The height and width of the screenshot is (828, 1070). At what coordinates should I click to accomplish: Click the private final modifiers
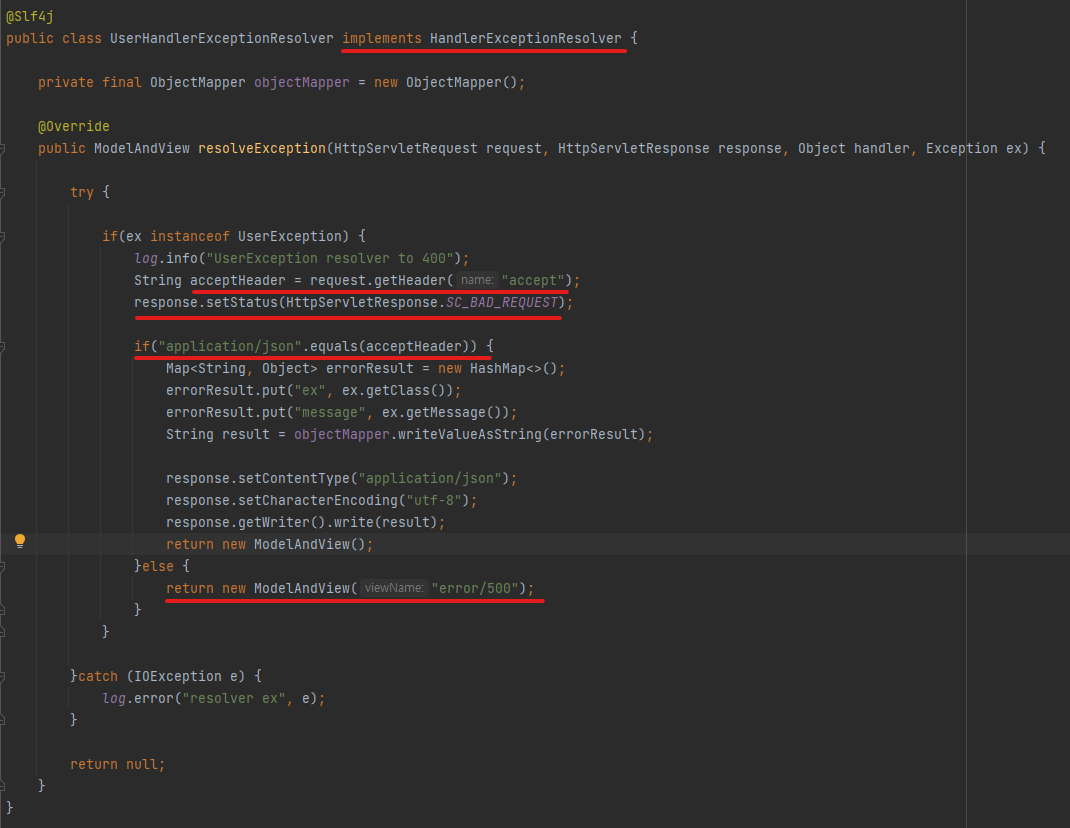(x=90, y=83)
